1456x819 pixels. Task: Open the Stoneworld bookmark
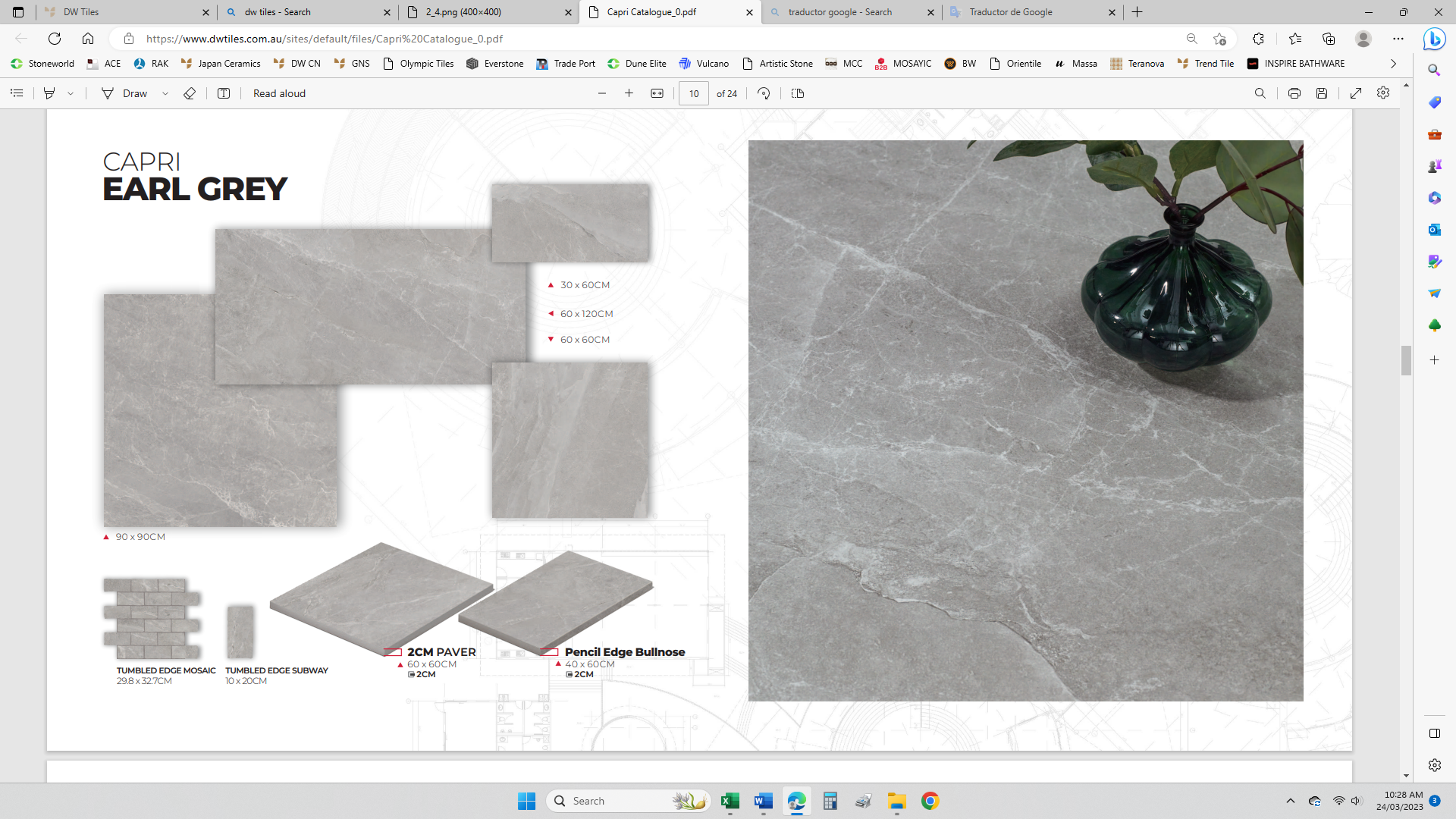[42, 64]
